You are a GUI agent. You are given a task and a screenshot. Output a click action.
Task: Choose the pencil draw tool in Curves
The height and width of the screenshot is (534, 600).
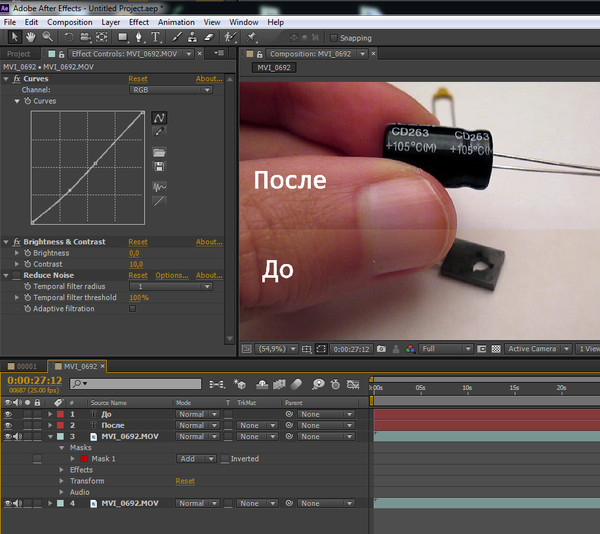[x=159, y=132]
